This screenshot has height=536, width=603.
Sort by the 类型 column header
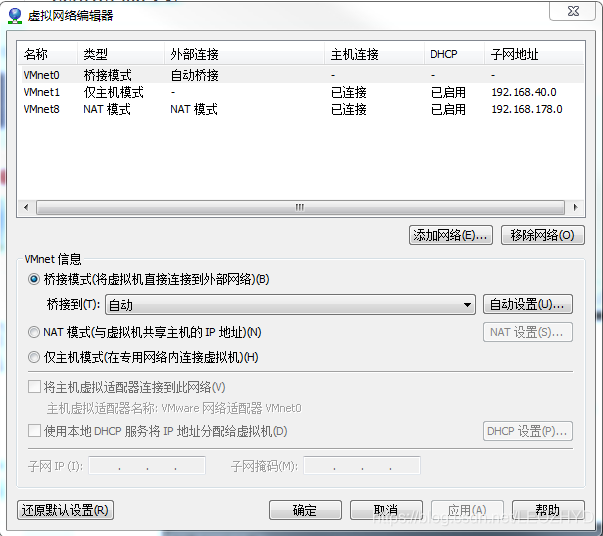point(121,54)
